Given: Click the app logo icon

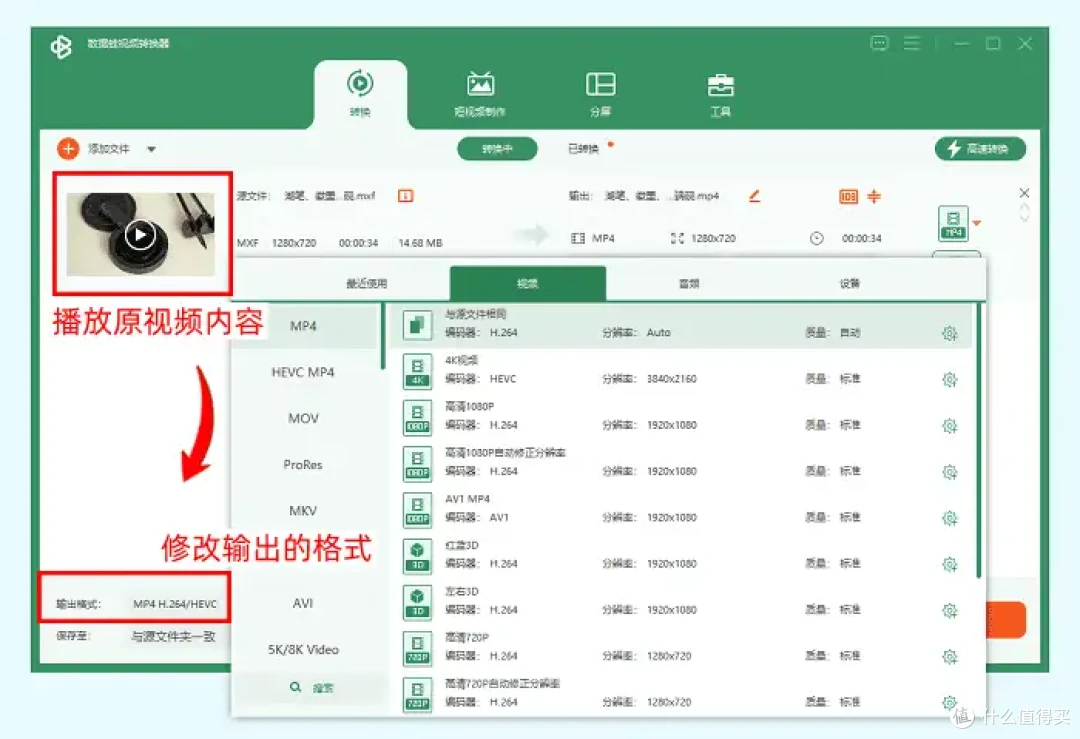Looking at the screenshot, I should click(61, 47).
